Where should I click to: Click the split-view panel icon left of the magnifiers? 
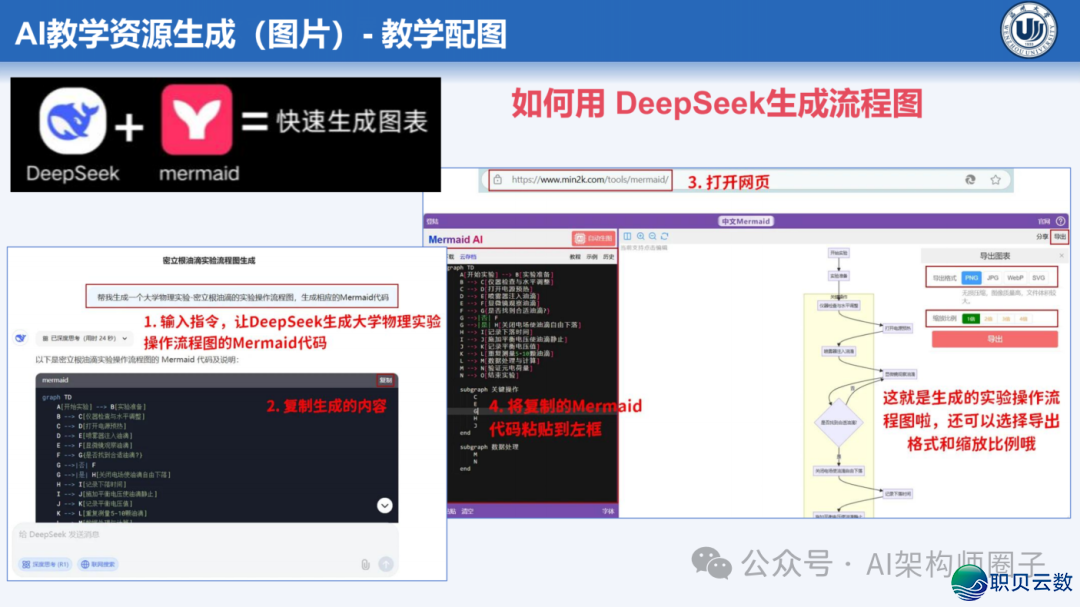tap(628, 236)
